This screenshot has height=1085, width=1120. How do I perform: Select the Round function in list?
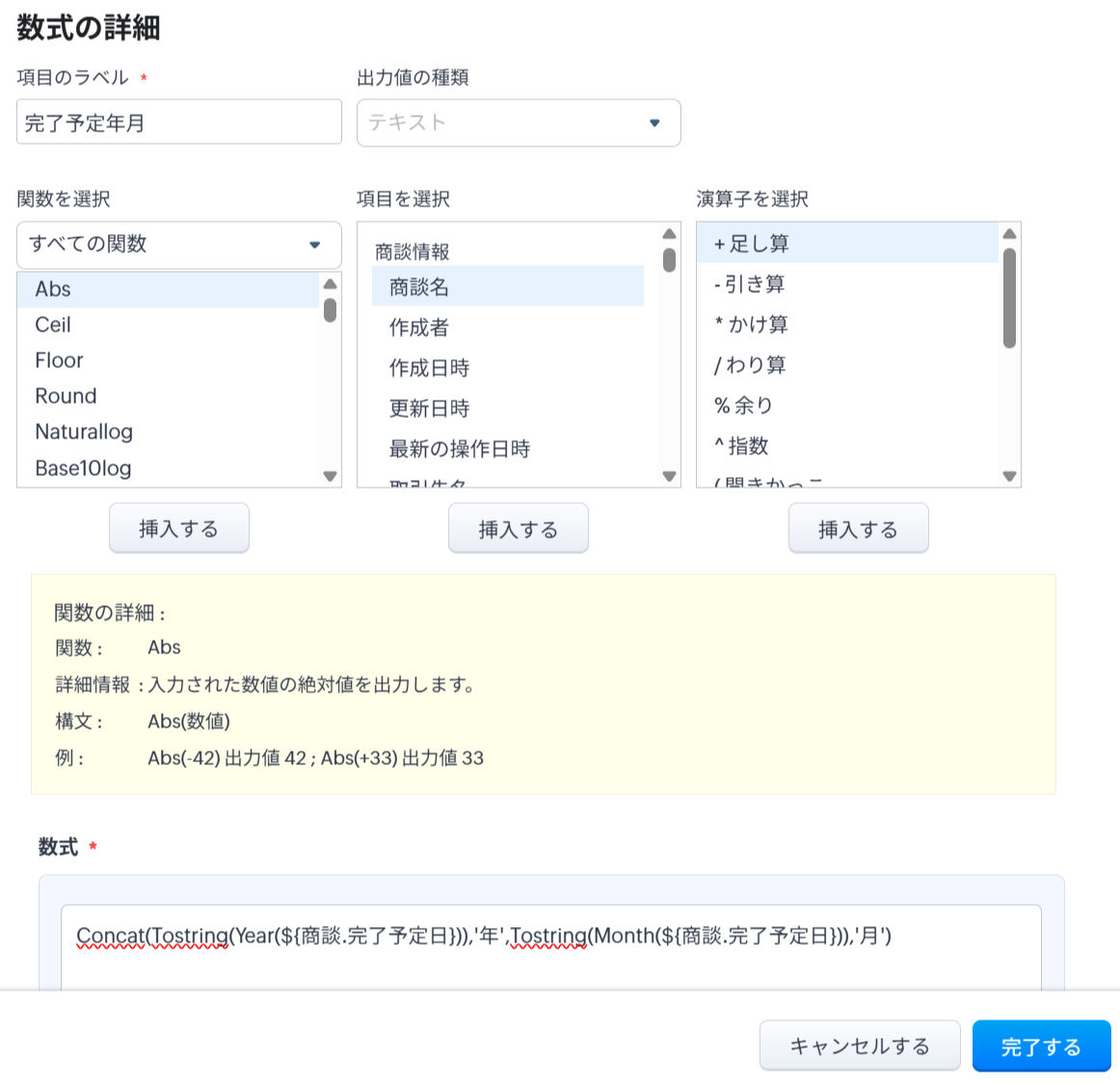[x=66, y=396]
